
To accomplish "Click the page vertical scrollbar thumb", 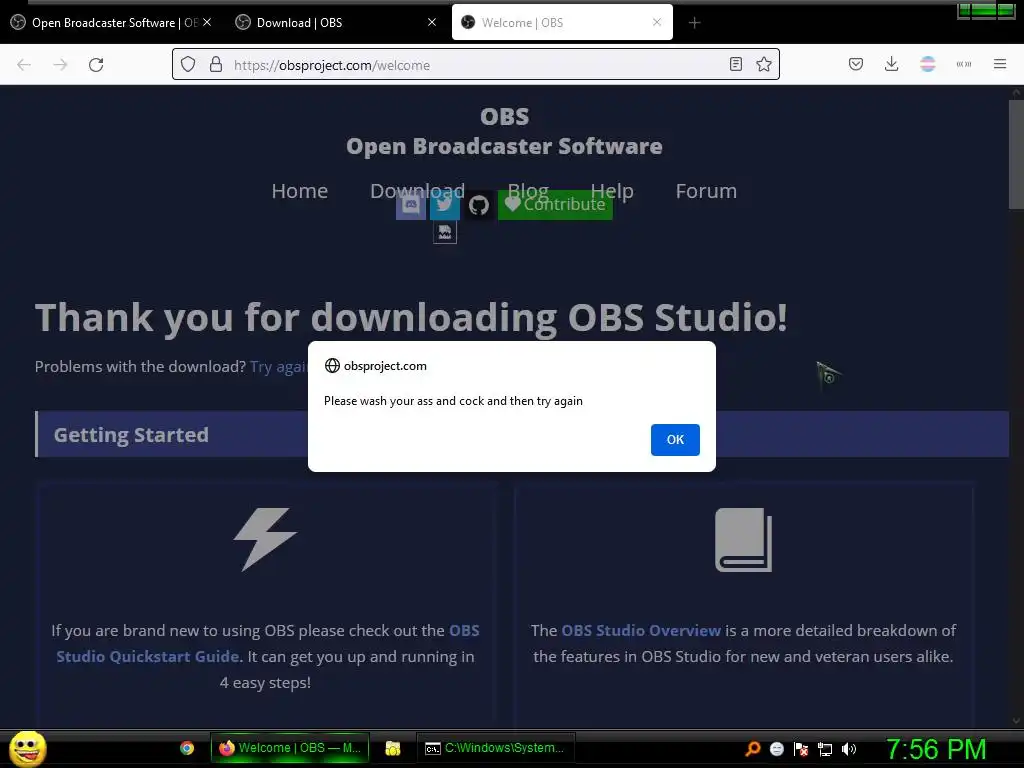I will [1016, 153].
